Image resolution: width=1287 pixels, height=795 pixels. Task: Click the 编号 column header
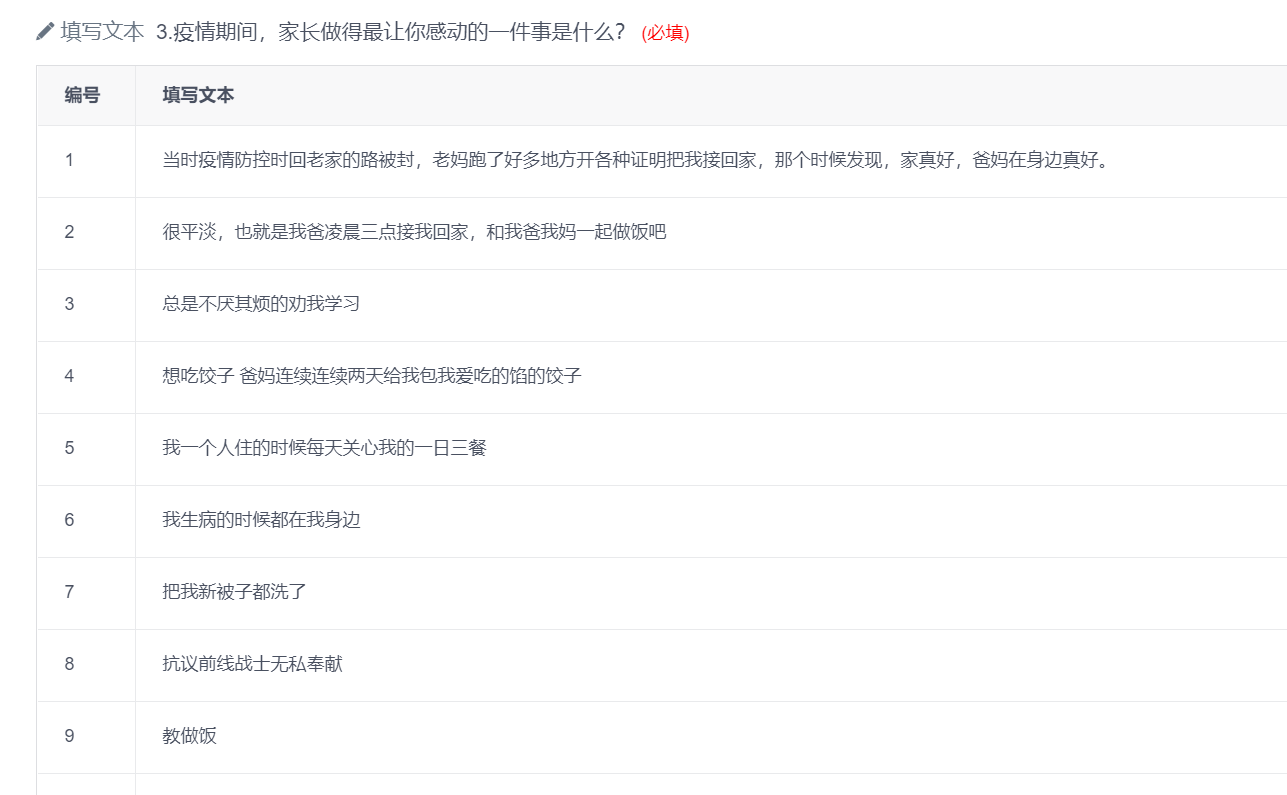(x=82, y=95)
